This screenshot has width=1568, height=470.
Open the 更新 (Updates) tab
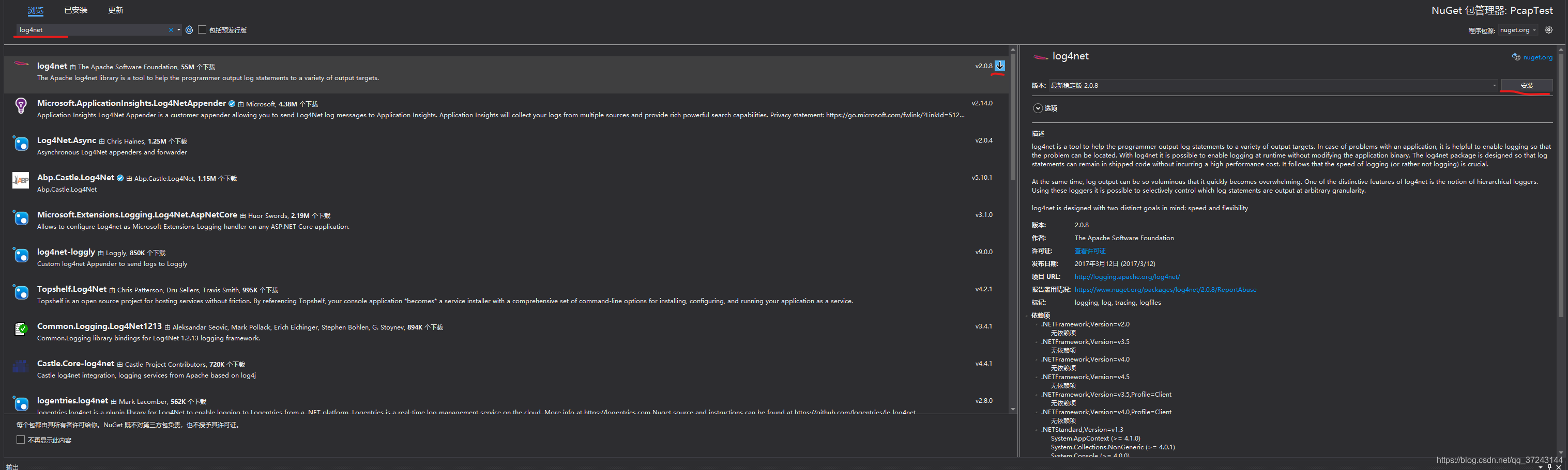[x=116, y=10]
